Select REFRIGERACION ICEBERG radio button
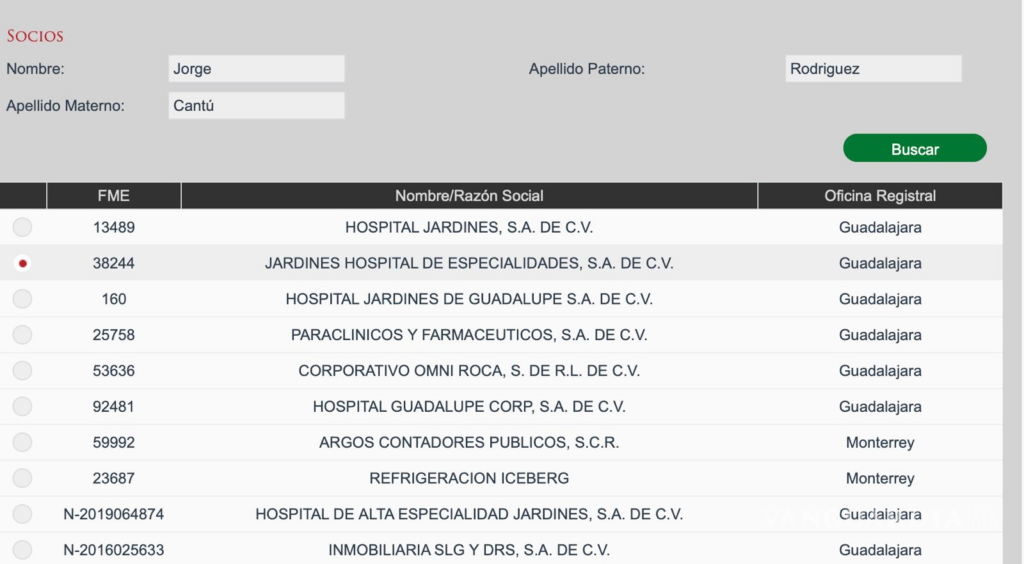The width and height of the screenshot is (1024, 564). click(22, 478)
